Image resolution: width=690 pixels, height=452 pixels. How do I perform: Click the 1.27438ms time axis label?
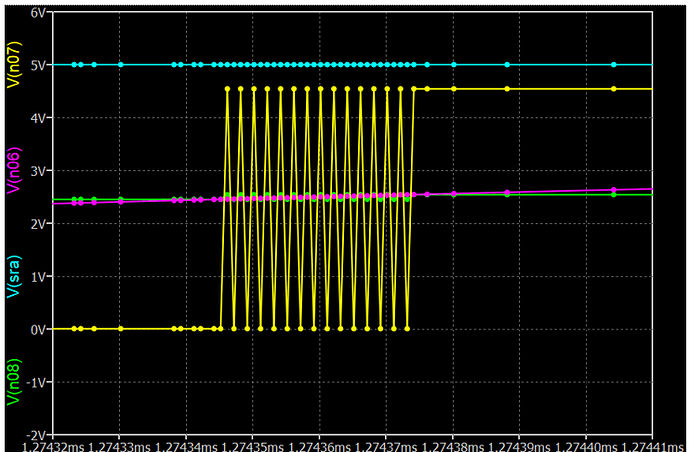click(x=453, y=445)
